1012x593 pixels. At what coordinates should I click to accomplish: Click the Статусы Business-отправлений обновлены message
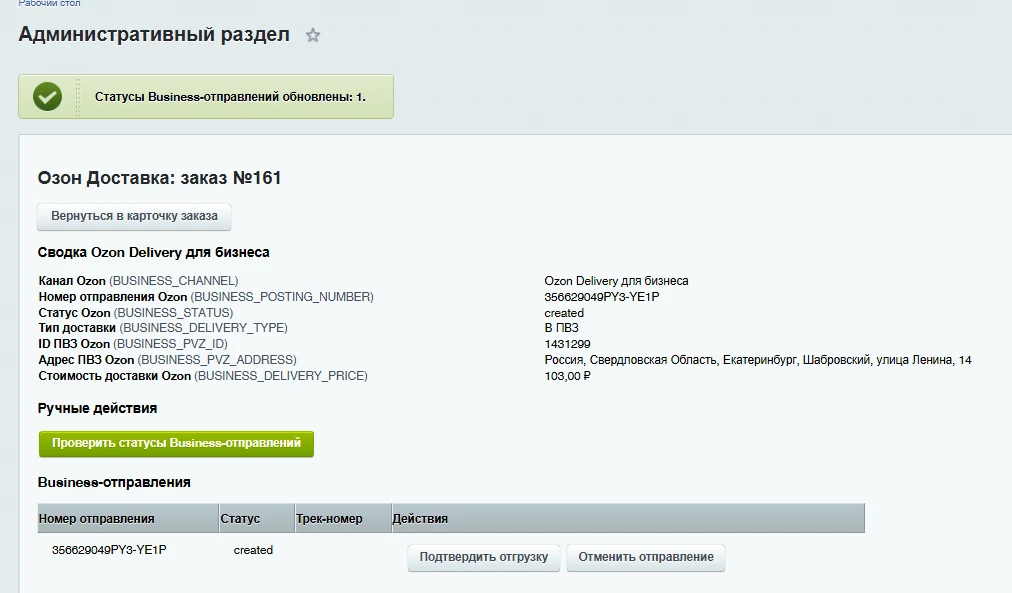pyautogui.click(x=230, y=97)
